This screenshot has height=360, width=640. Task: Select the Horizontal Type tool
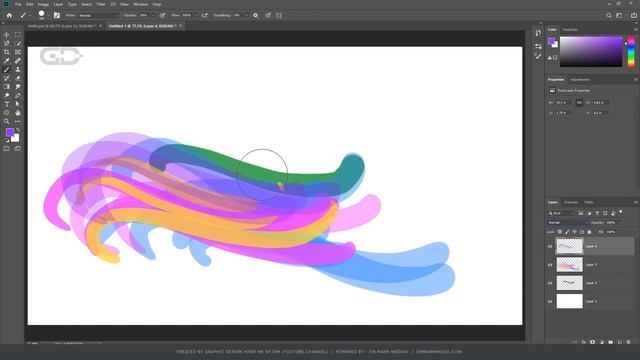click(7, 104)
